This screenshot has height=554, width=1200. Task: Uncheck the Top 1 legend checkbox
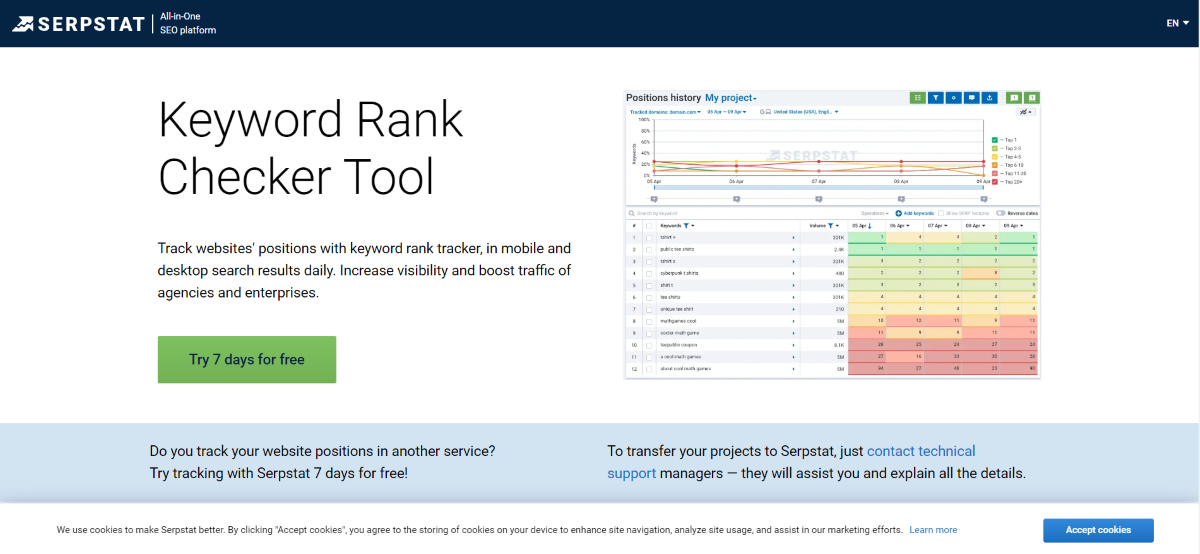[x=994, y=140]
